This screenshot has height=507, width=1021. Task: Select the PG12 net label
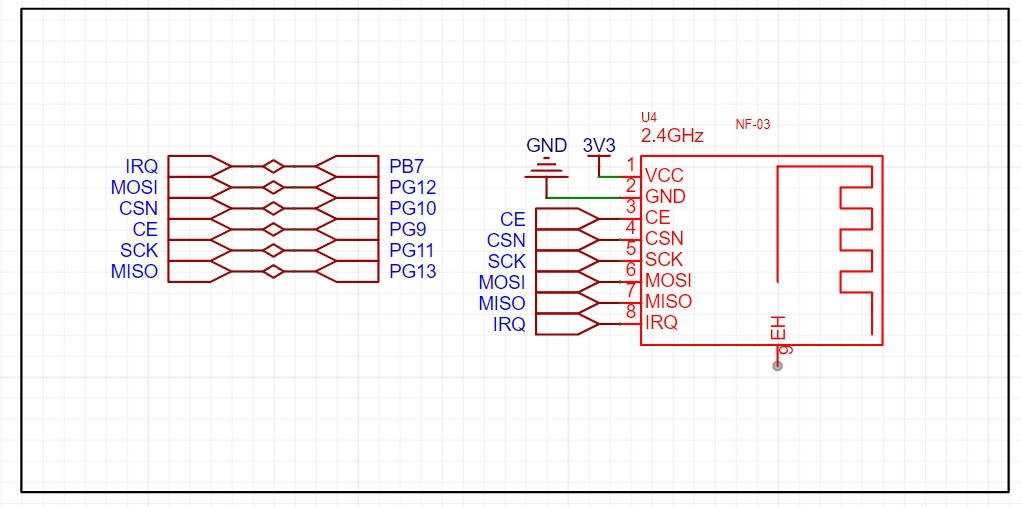coord(412,187)
